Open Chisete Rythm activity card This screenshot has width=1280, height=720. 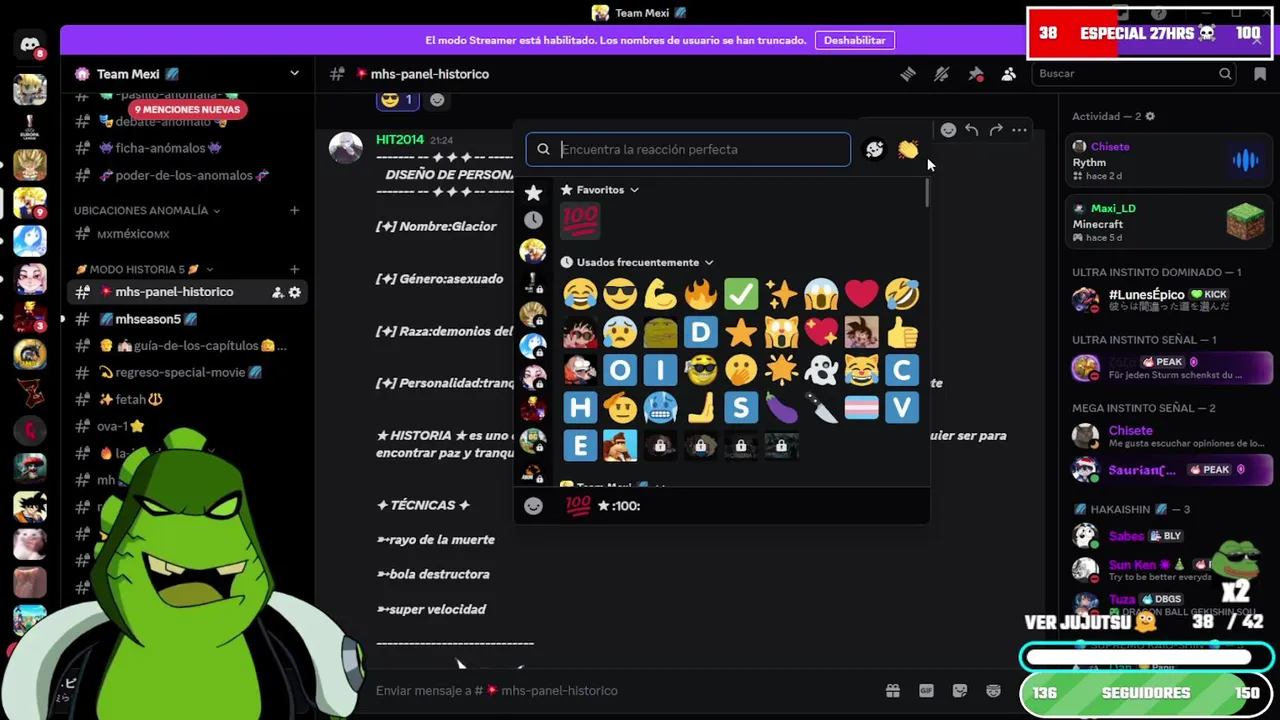coord(1167,161)
